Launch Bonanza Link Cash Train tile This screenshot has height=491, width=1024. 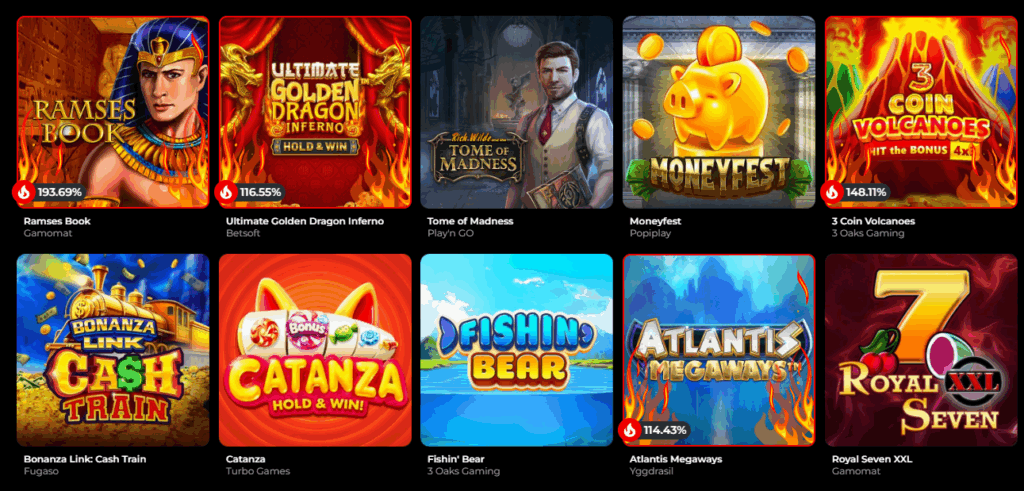[x=113, y=350]
